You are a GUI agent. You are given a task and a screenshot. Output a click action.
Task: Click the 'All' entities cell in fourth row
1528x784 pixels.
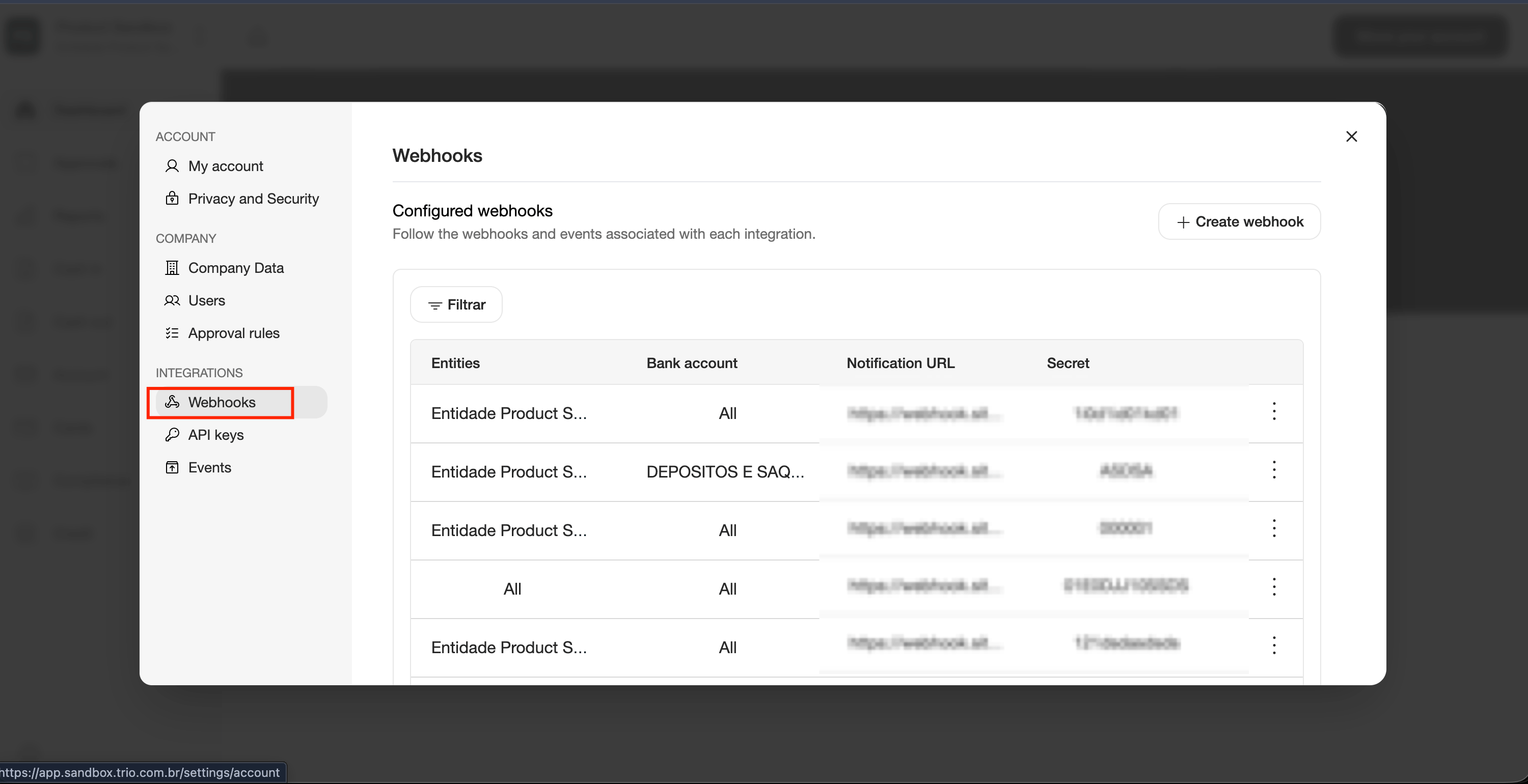point(512,589)
